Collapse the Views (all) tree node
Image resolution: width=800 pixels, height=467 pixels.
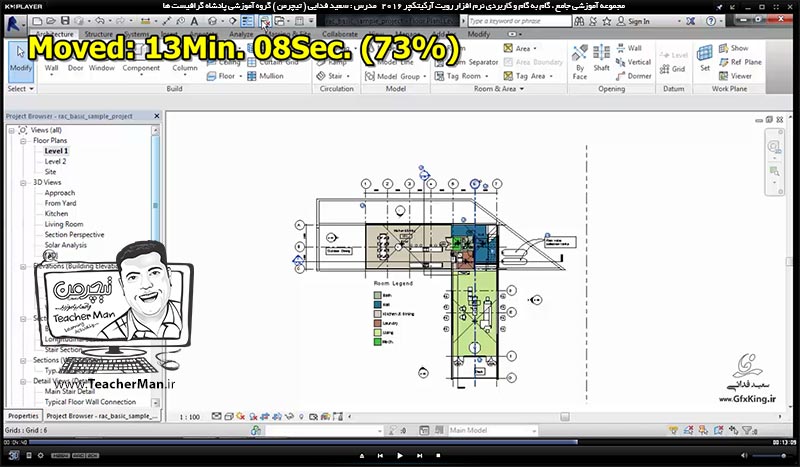[11, 130]
